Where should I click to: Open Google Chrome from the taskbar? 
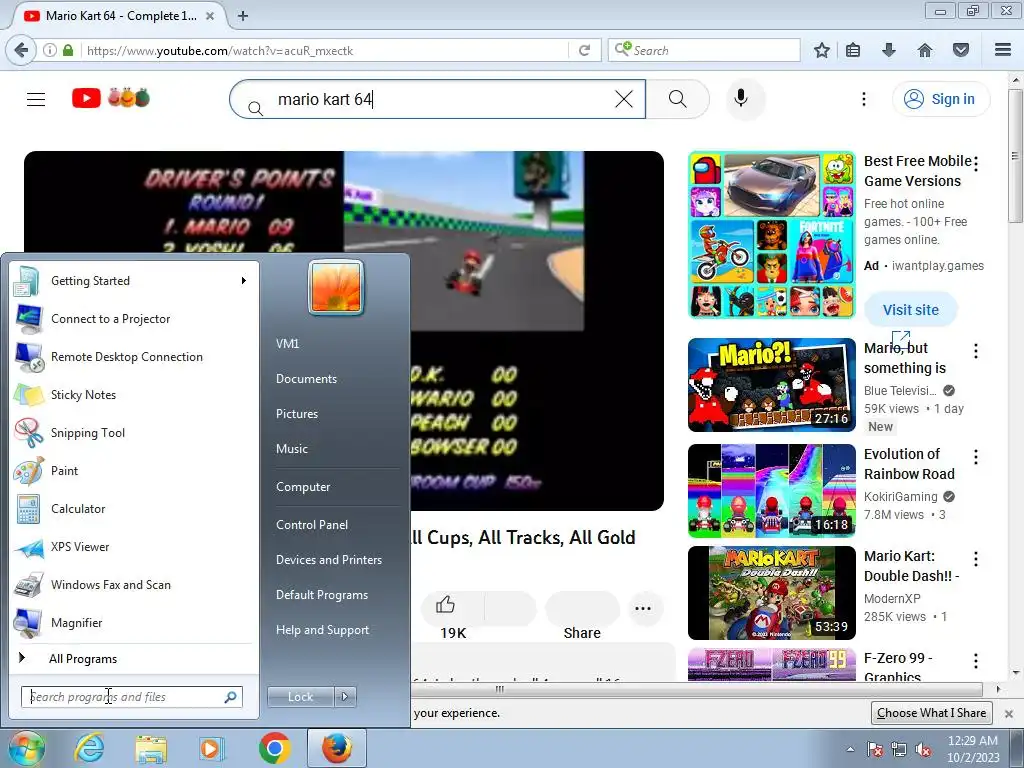click(x=274, y=748)
